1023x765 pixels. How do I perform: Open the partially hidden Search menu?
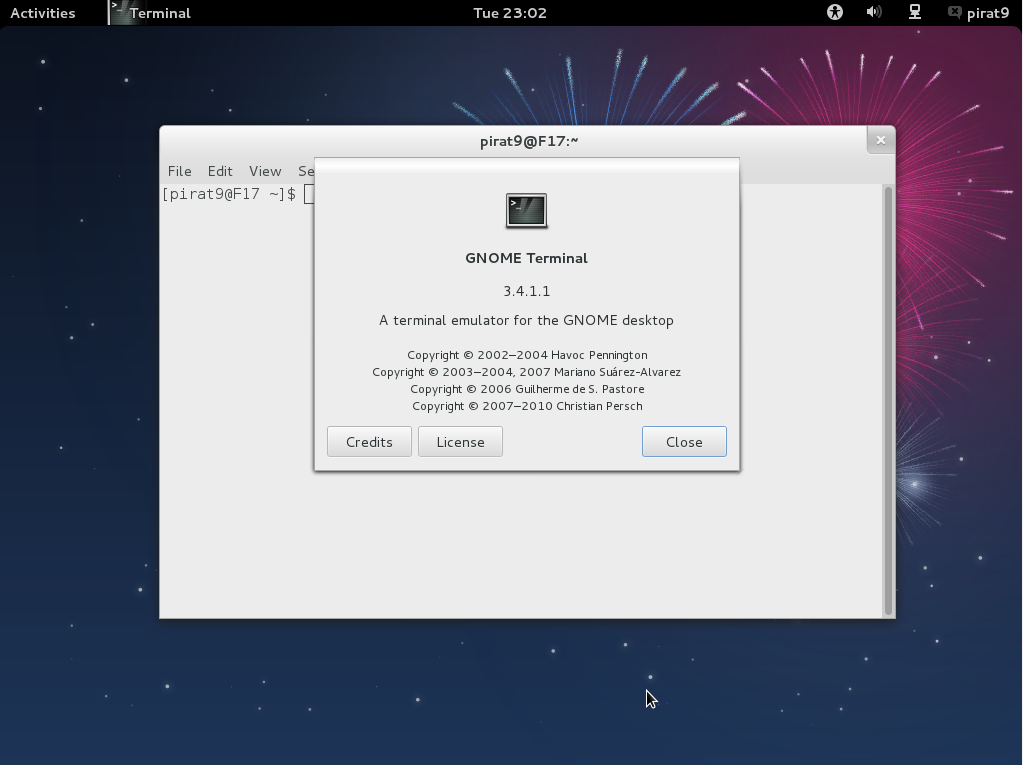(x=305, y=171)
